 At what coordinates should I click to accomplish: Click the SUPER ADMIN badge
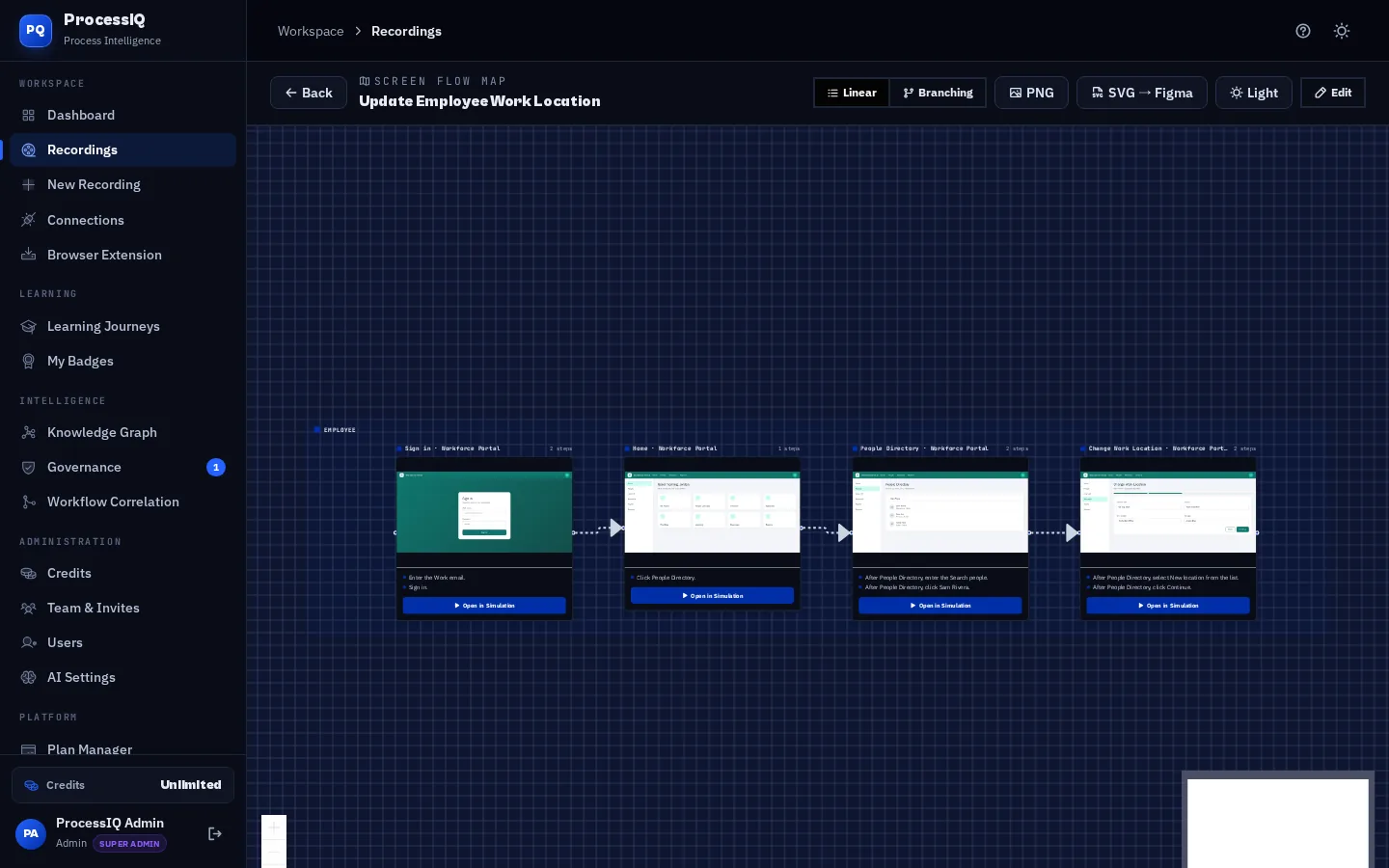(x=129, y=844)
